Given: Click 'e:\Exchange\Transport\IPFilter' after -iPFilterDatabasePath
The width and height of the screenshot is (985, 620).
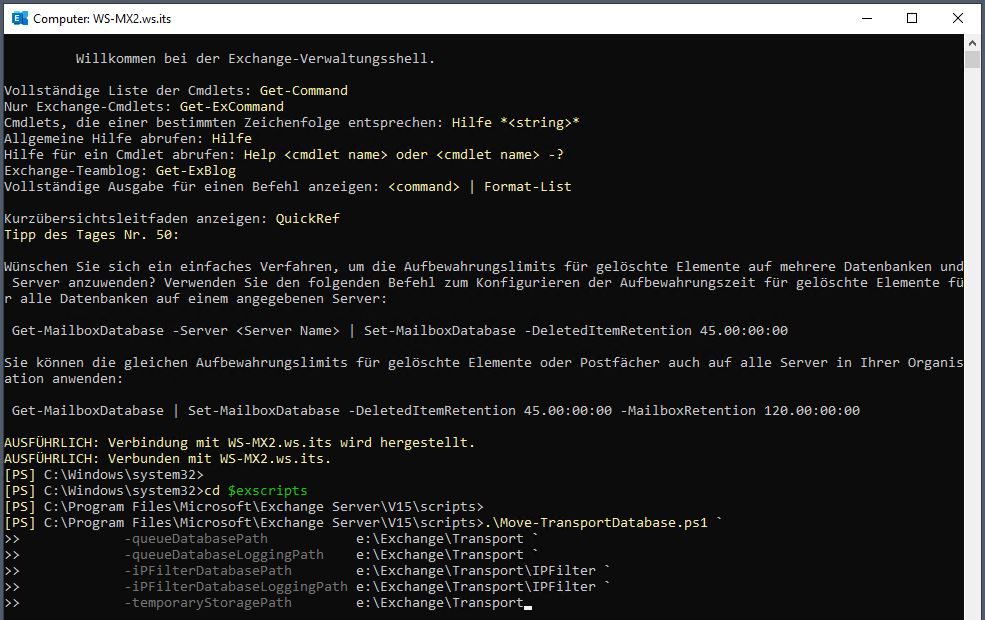Looking at the screenshot, I should click(x=476, y=570).
